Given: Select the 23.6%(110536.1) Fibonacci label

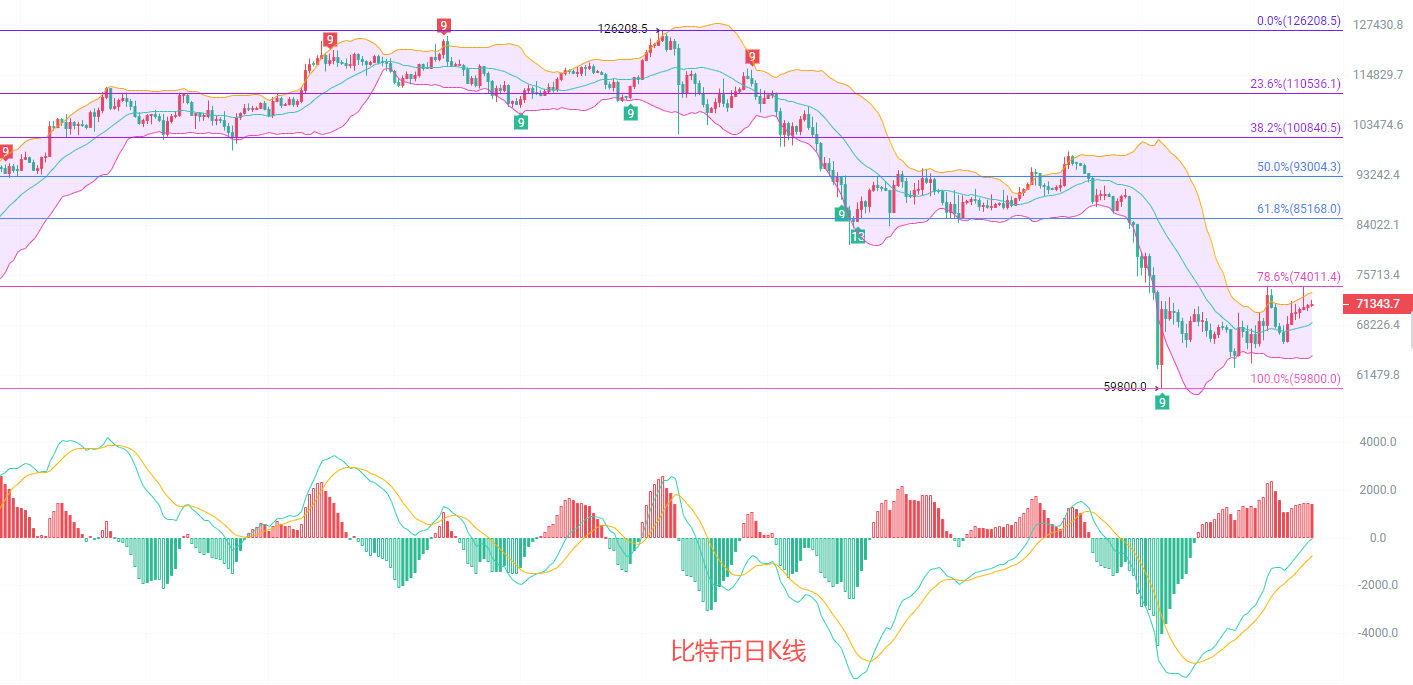Looking at the screenshot, I should (1295, 84).
